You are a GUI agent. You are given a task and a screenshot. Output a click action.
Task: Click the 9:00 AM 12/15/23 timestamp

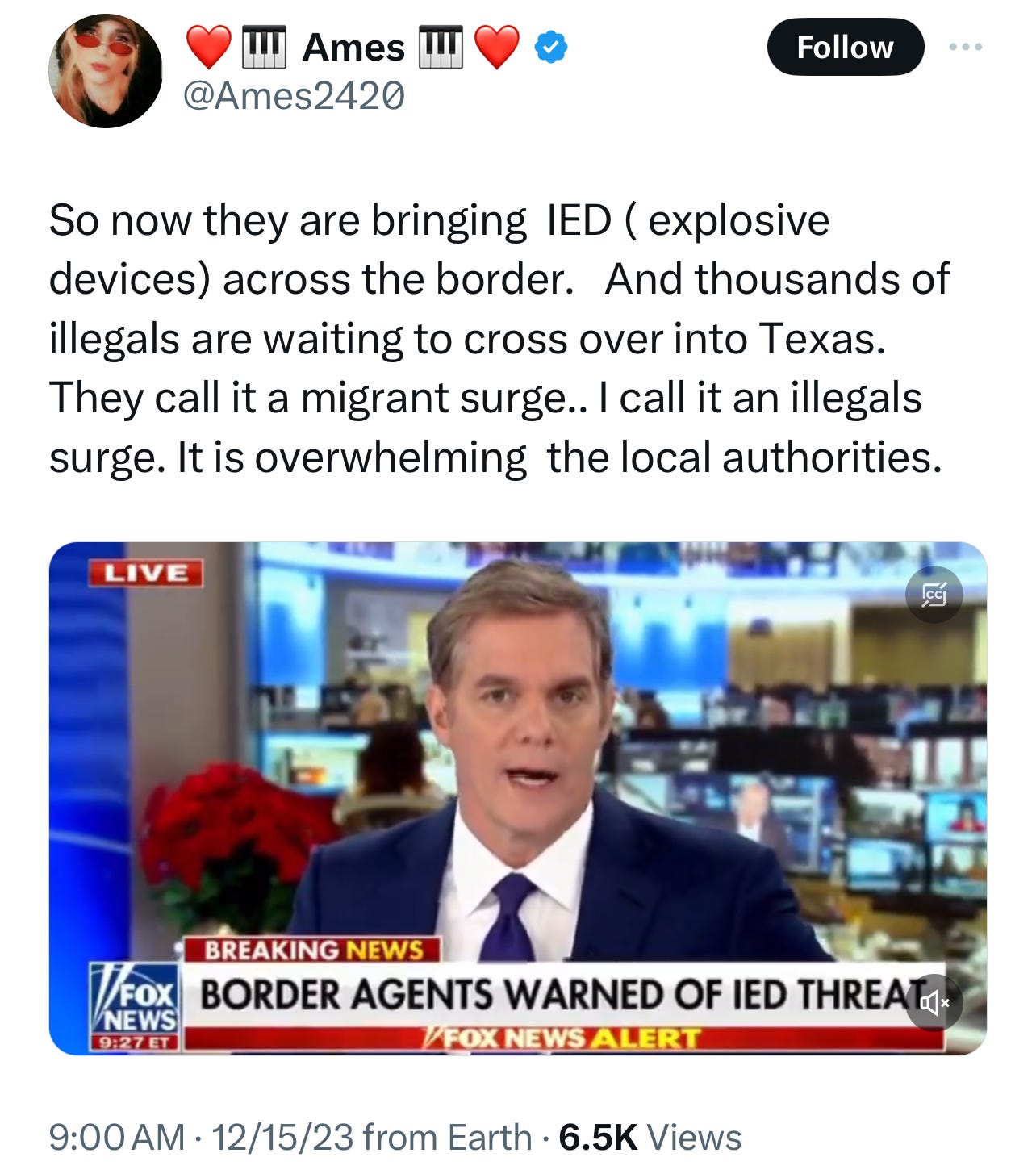click(201, 1138)
